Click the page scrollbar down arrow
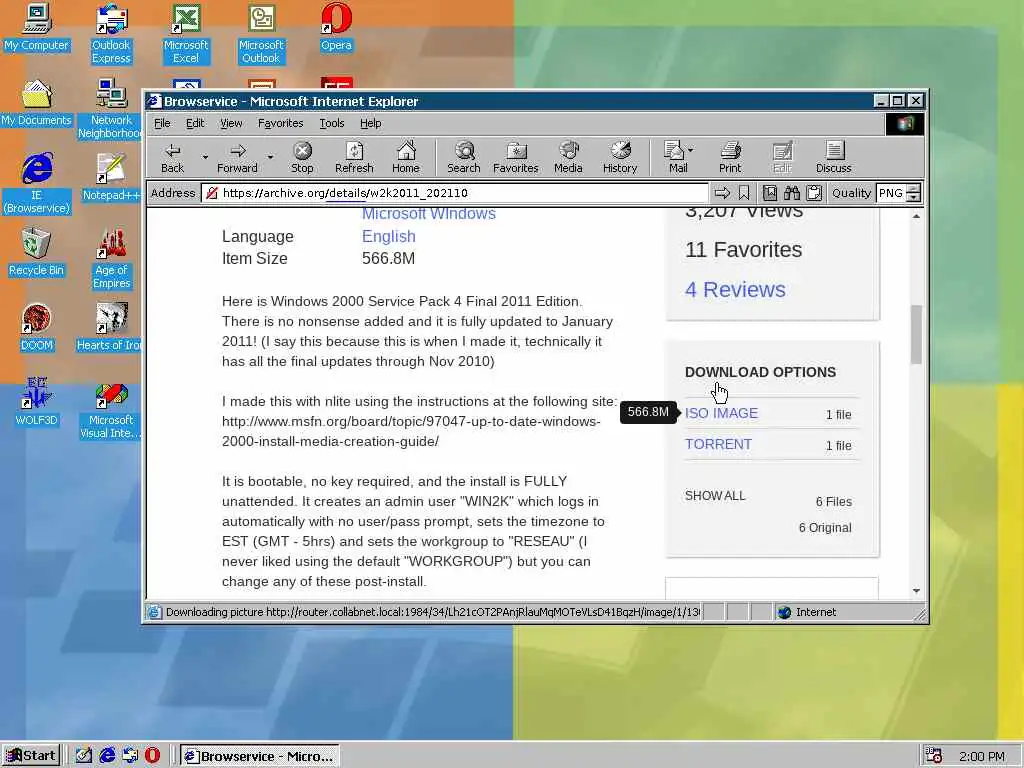 (x=916, y=590)
